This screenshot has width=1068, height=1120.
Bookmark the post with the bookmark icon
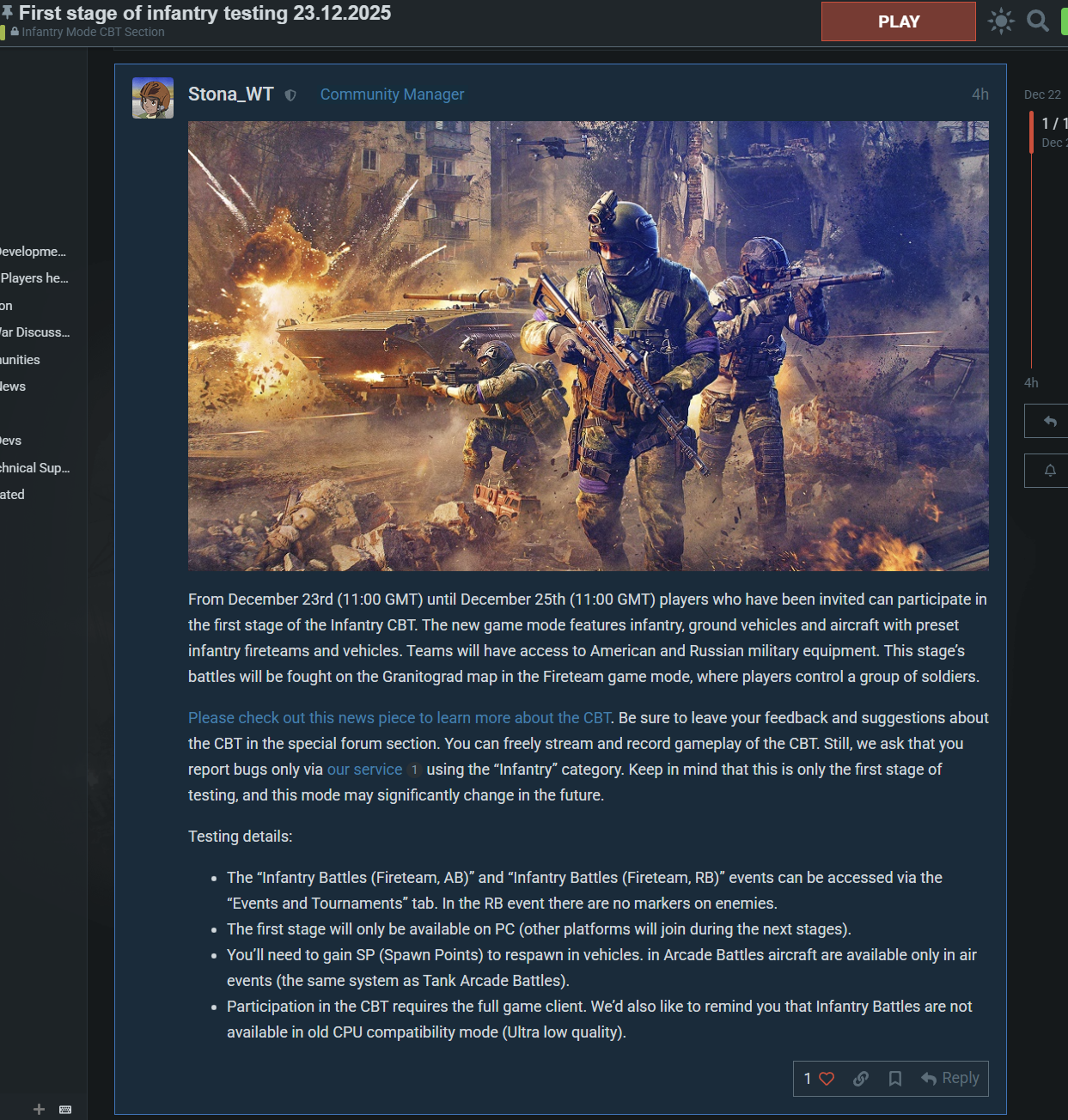pyautogui.click(x=895, y=1079)
